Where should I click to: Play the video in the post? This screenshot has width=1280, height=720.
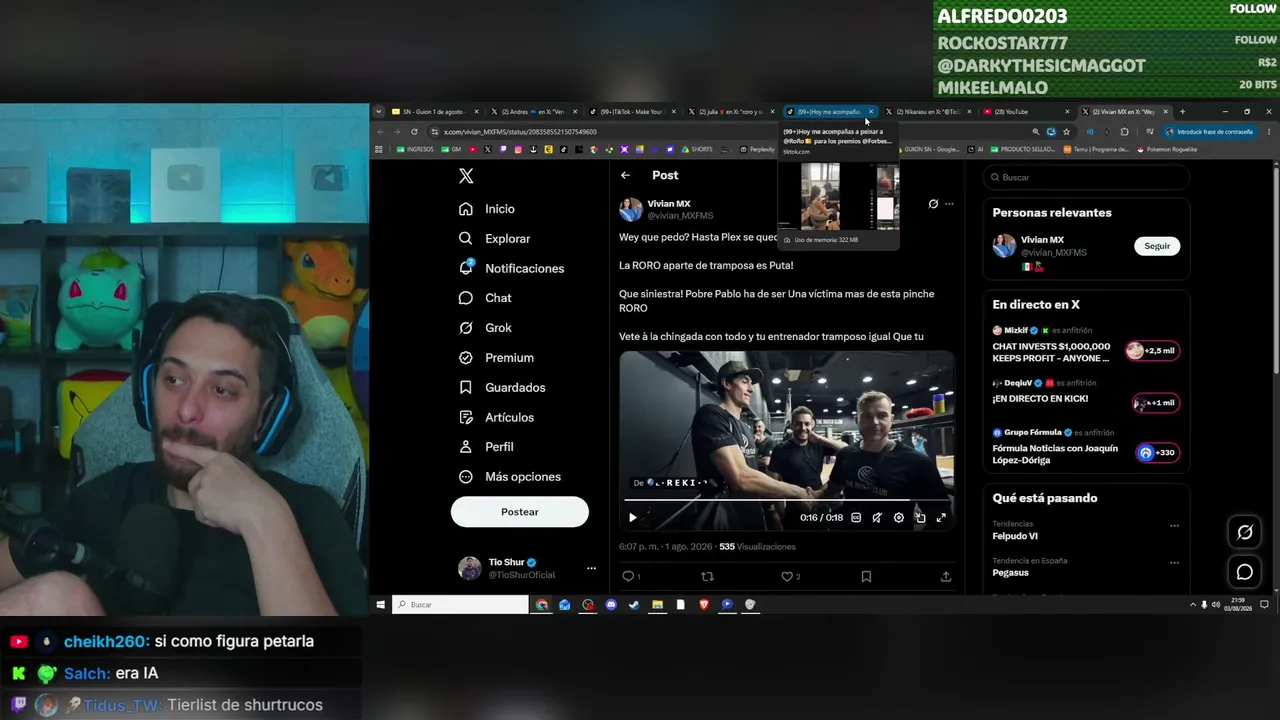coord(632,518)
